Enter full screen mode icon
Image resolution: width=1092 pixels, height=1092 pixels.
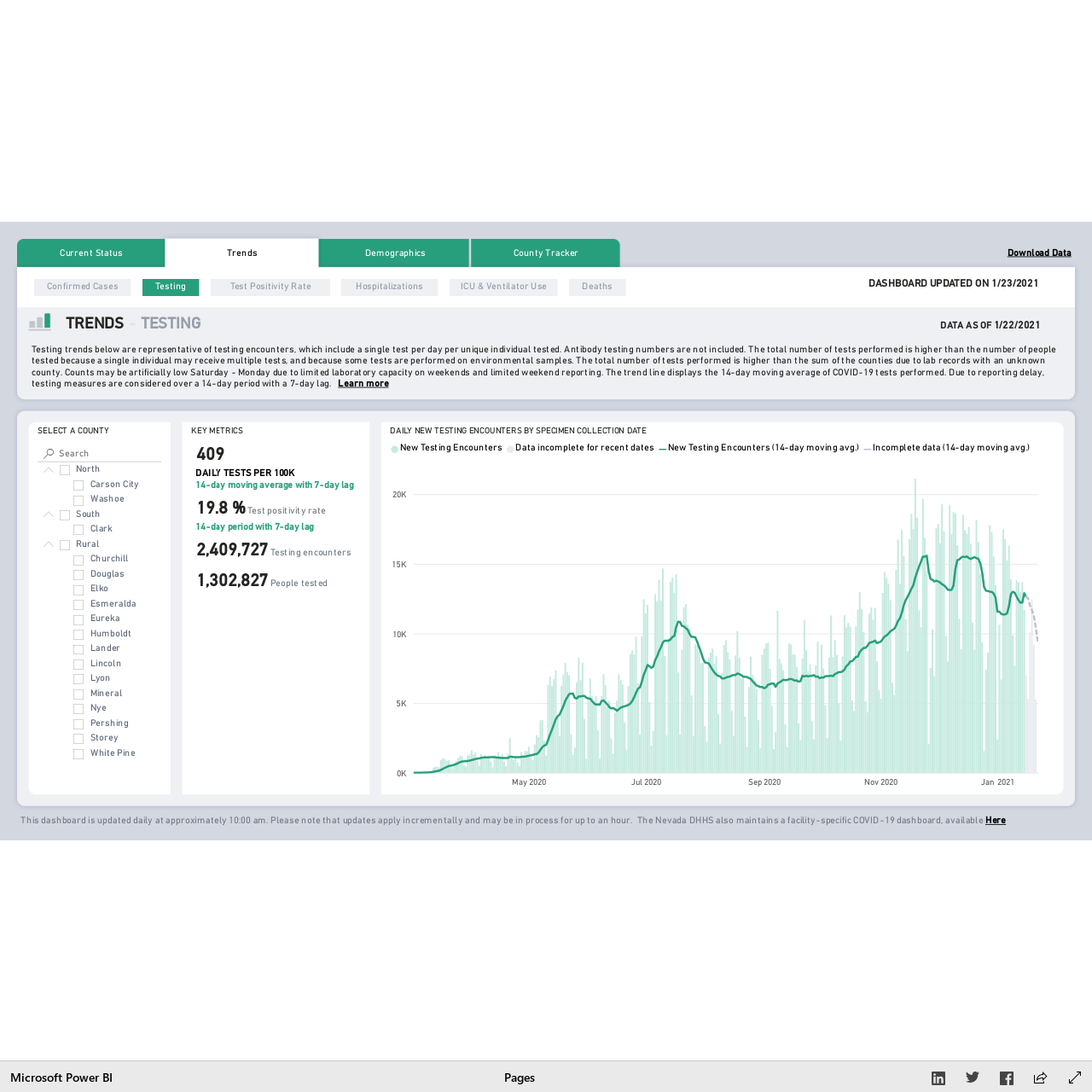tap(1075, 1078)
